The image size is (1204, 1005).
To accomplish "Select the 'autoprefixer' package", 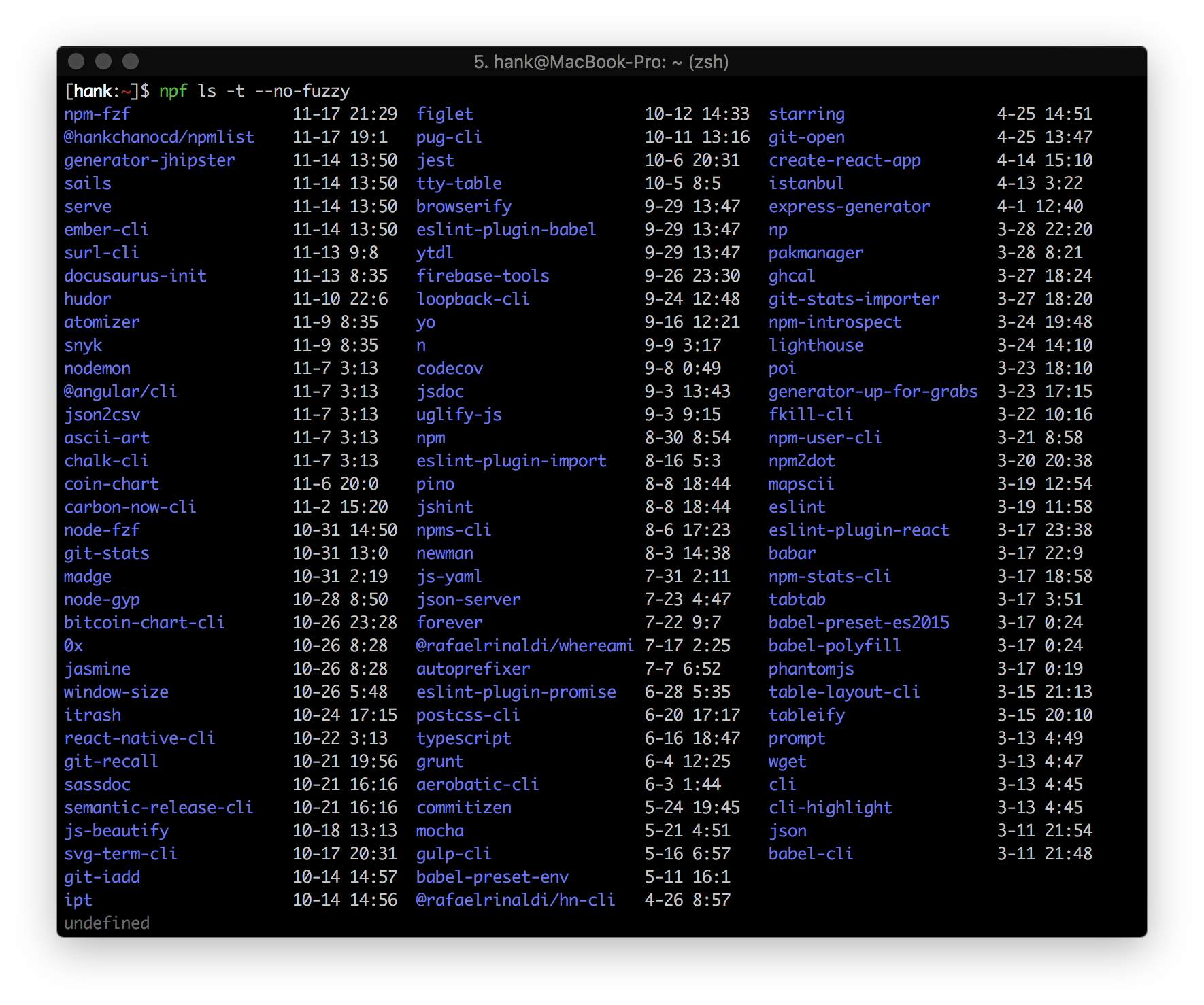I will 473,669.
